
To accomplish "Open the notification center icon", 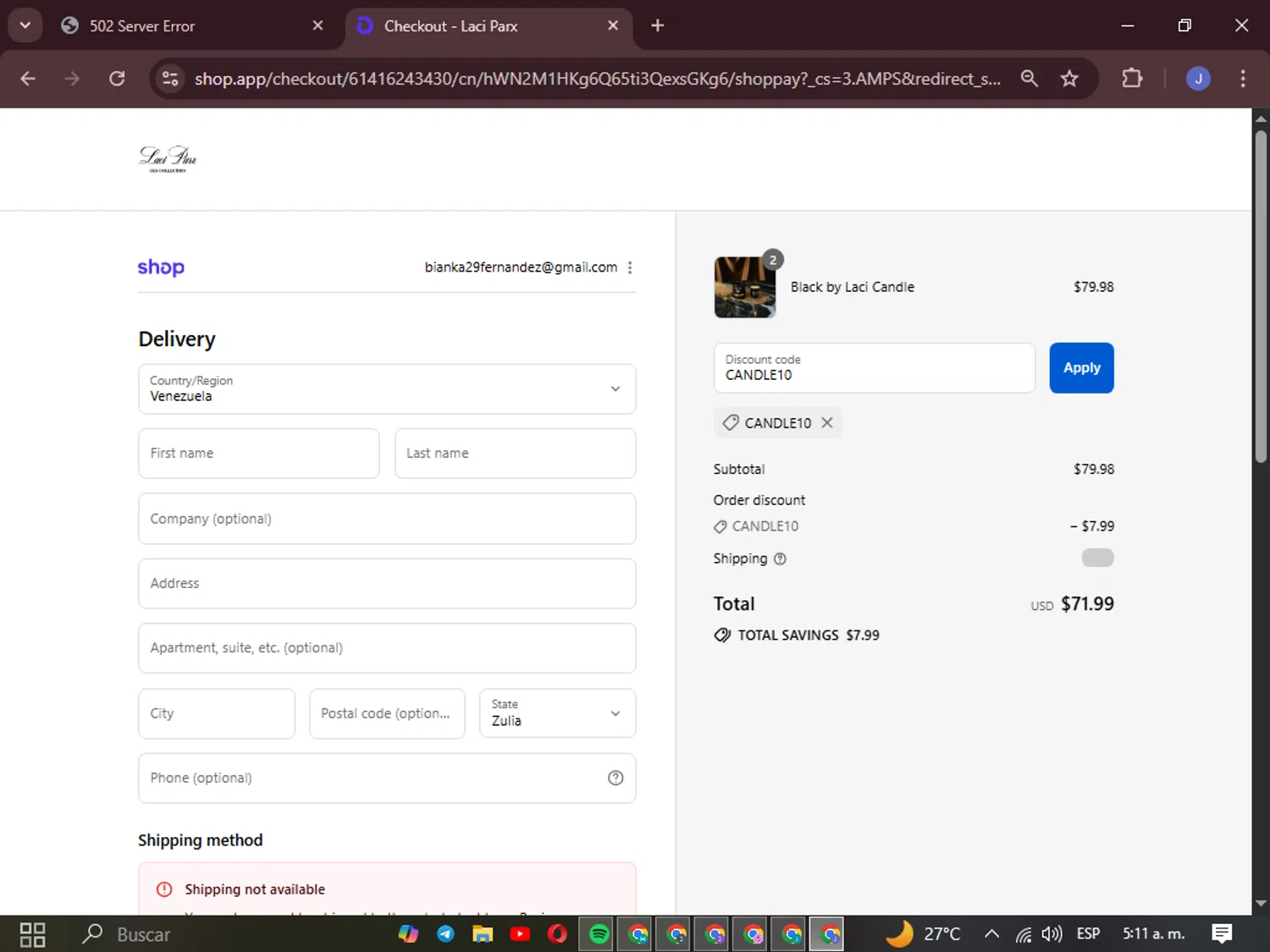I will coord(1222,934).
